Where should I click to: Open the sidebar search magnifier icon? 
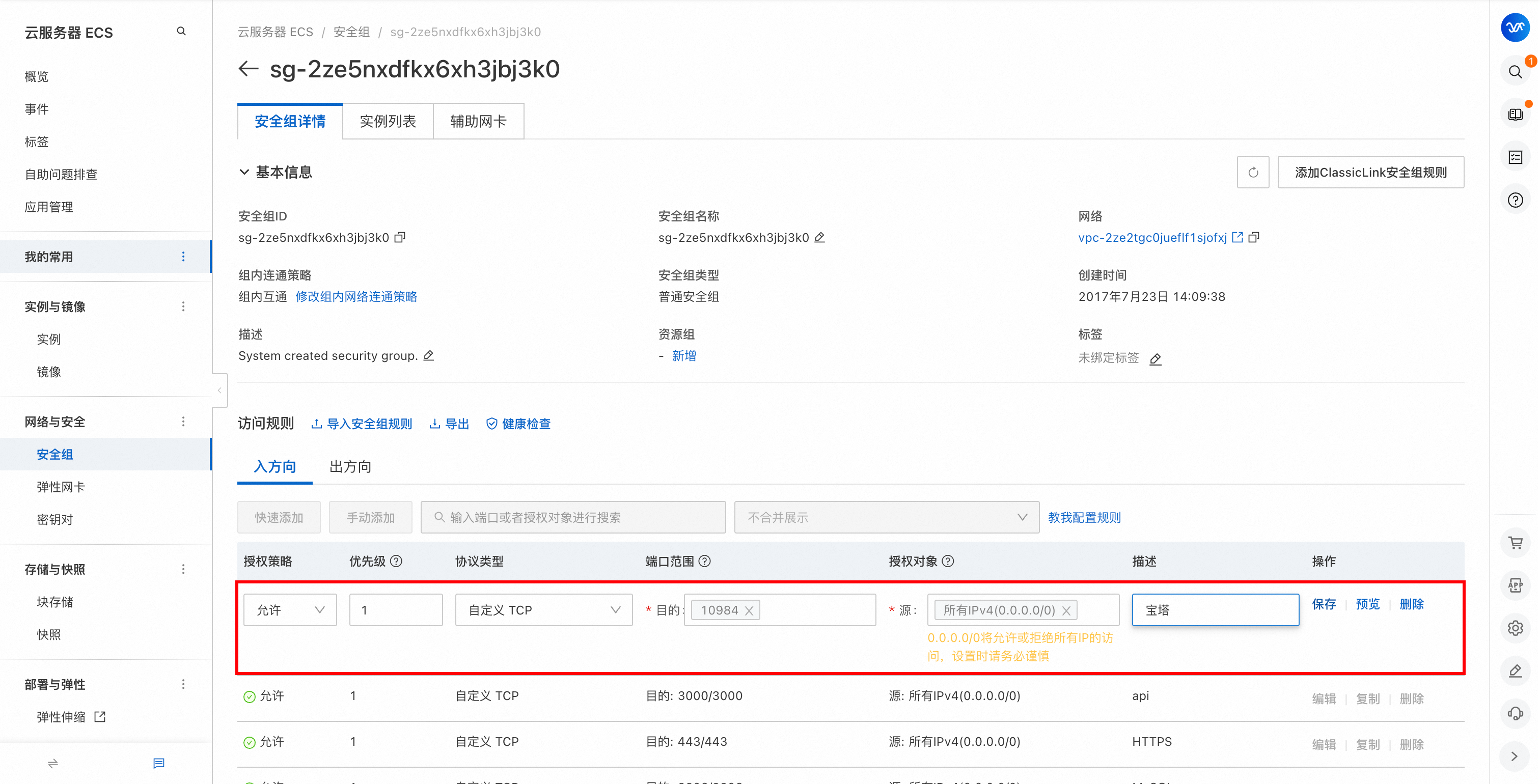point(181,31)
